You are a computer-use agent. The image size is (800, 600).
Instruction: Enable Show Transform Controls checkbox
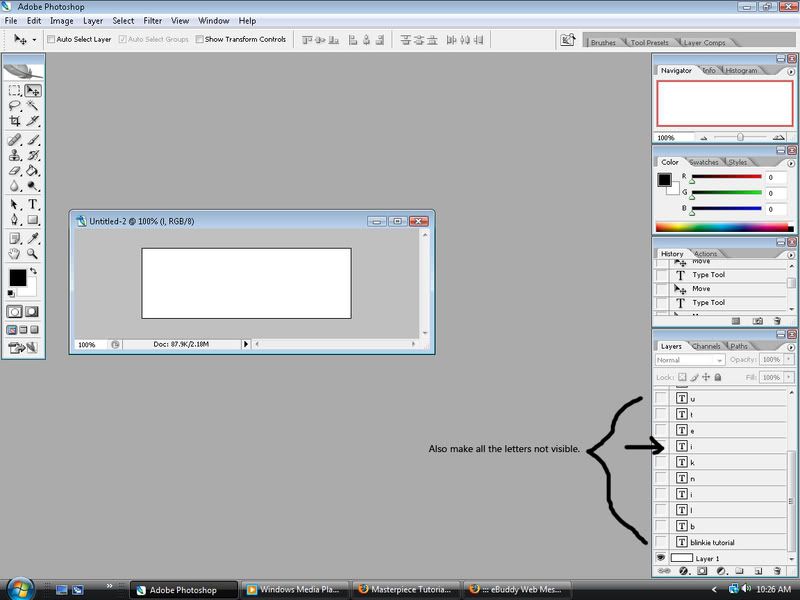(199, 39)
